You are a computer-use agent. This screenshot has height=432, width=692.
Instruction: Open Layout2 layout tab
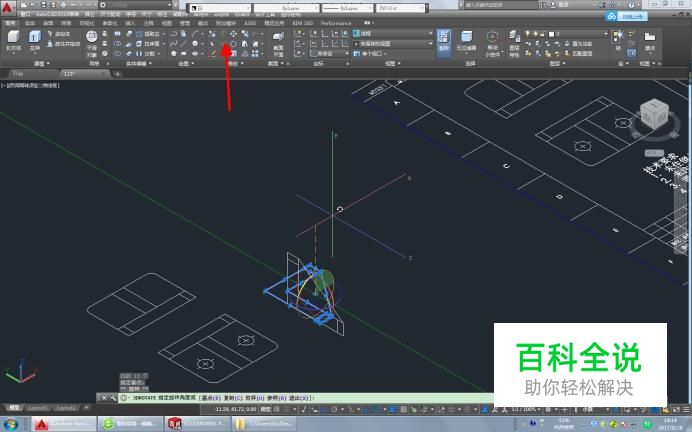click(65, 408)
